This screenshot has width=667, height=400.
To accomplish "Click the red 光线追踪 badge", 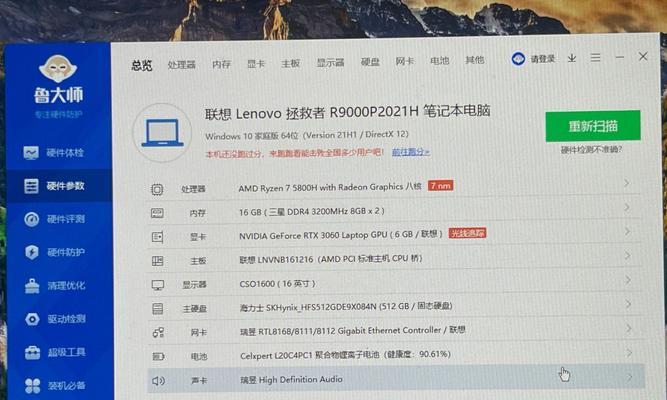I will tap(467, 233).
